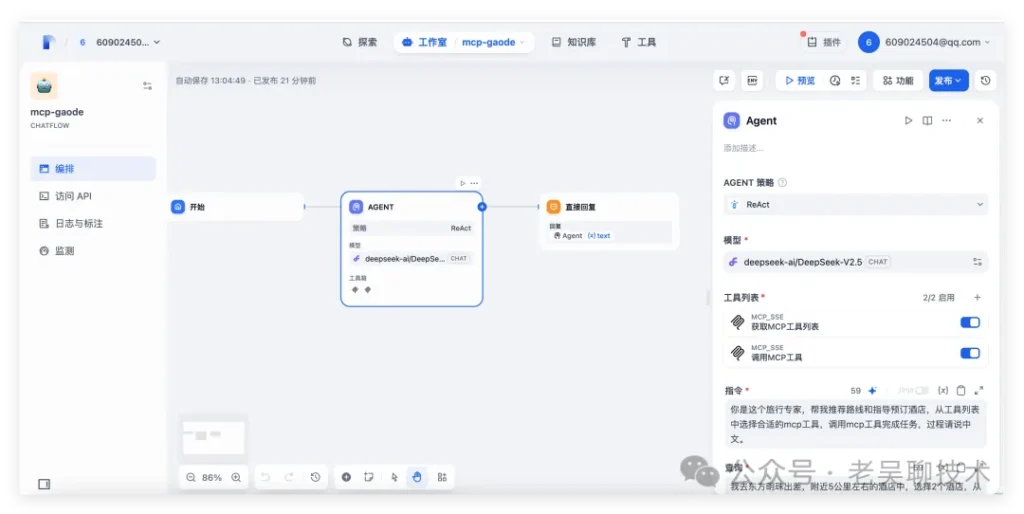Image resolution: width=1024 pixels, height=514 pixels.
Task: Open the ReAct agent strategy dropdown
Action: coord(855,204)
